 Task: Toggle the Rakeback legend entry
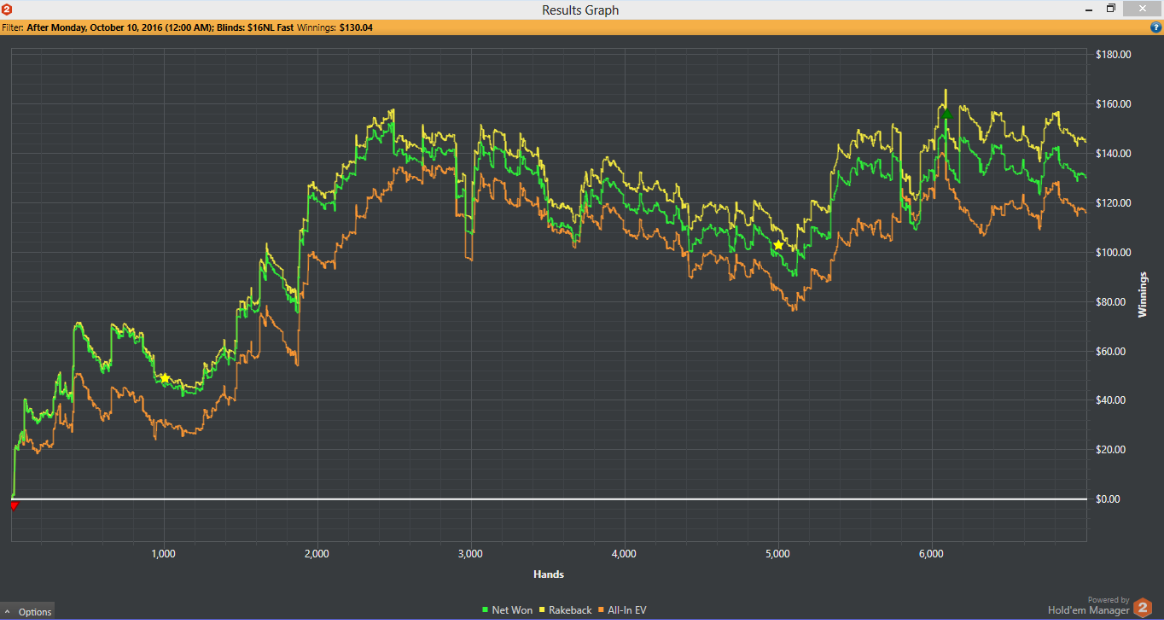tap(565, 610)
